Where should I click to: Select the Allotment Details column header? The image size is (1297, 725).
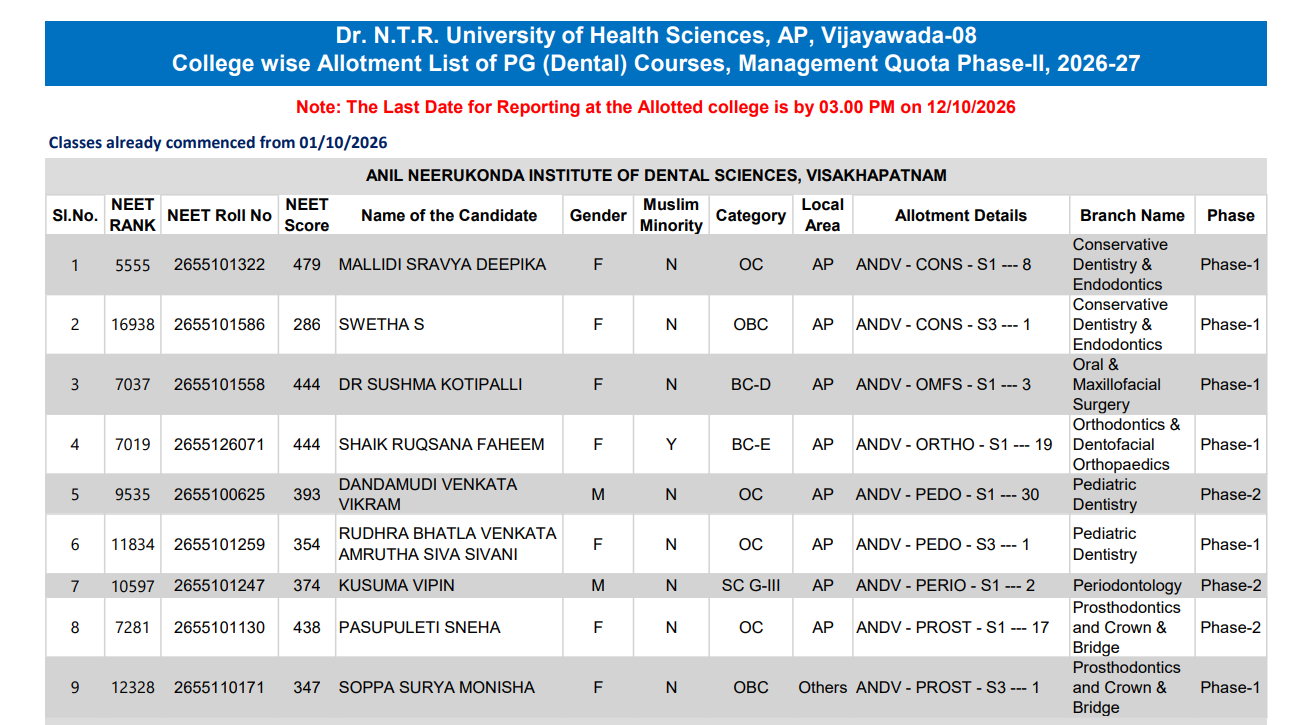coord(961,215)
